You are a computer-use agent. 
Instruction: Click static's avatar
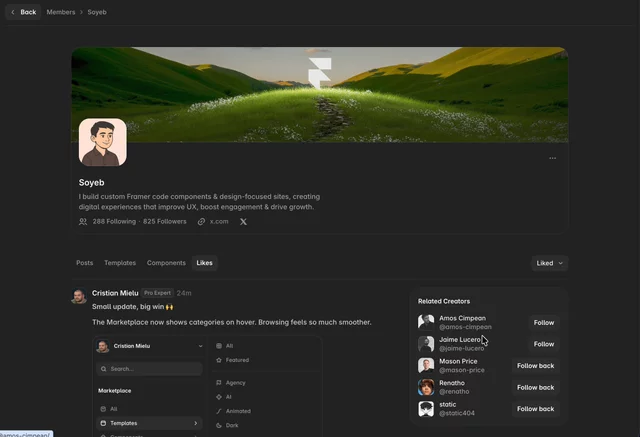(x=426, y=409)
